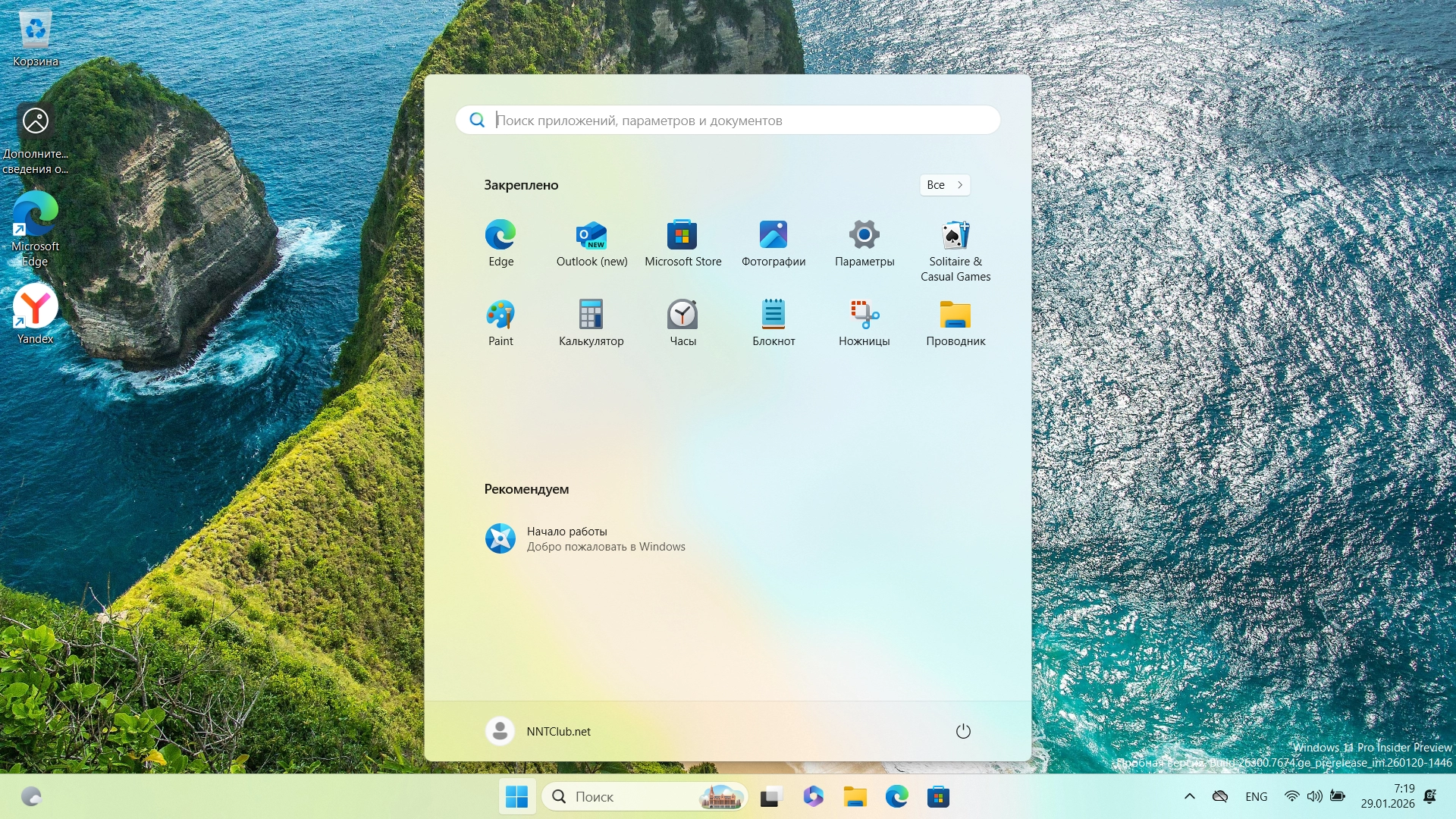Open NNTClub.net account options
Viewport: 1456px width, 819px height.
pos(538,731)
